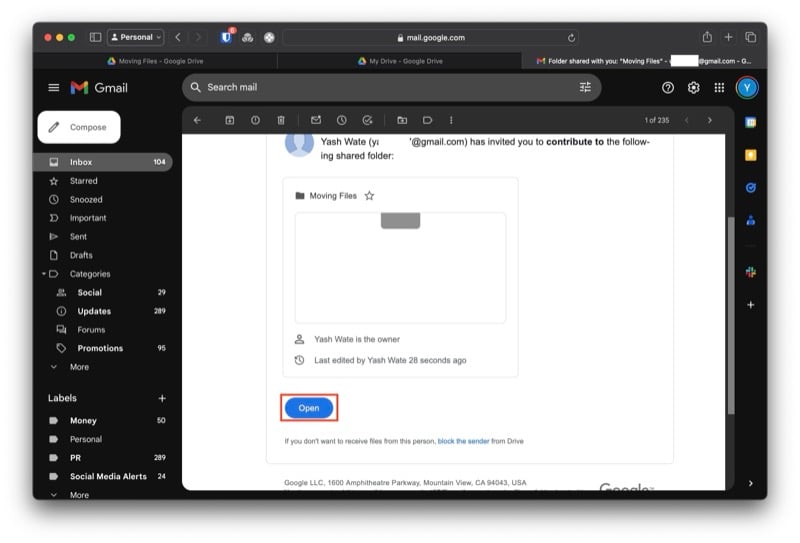Report this email as spam
Screen dimensions: 800x543
coord(255,120)
